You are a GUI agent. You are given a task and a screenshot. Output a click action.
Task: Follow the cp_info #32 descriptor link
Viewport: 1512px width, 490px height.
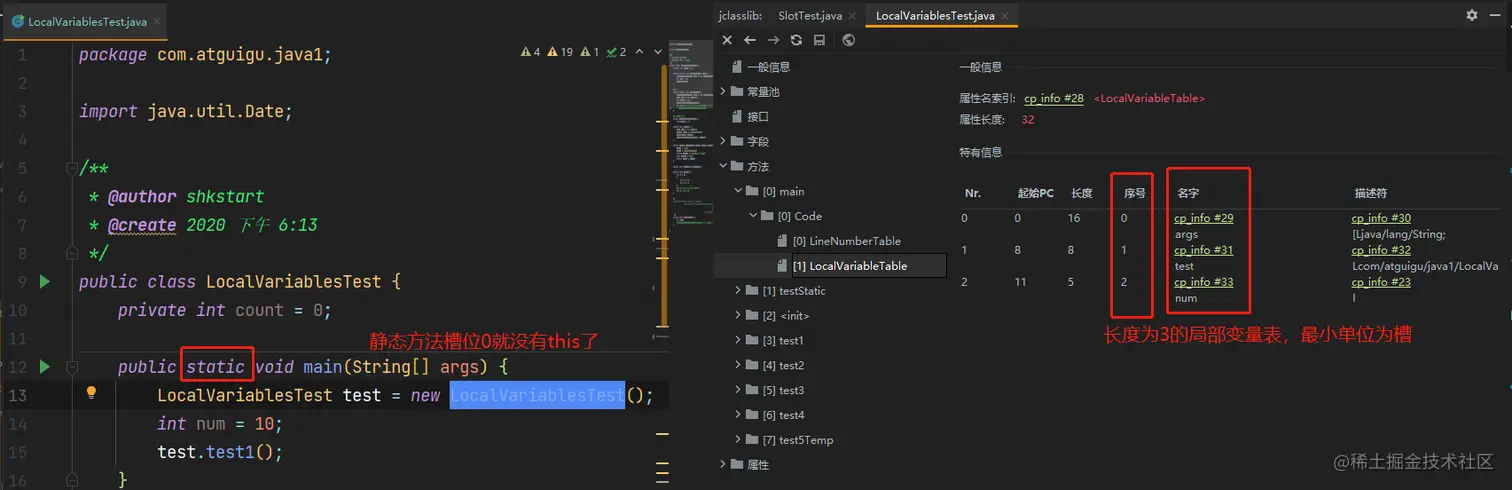coord(1382,250)
